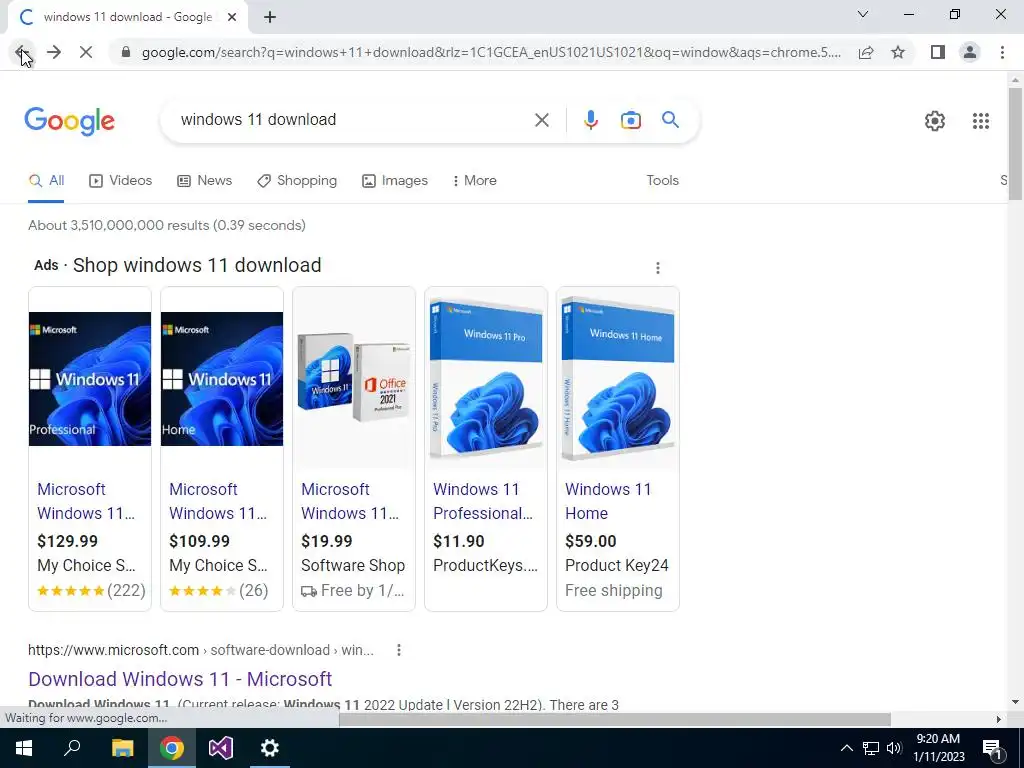
Task: Click the horizontal scrollbar thumb
Action: tap(615, 719)
